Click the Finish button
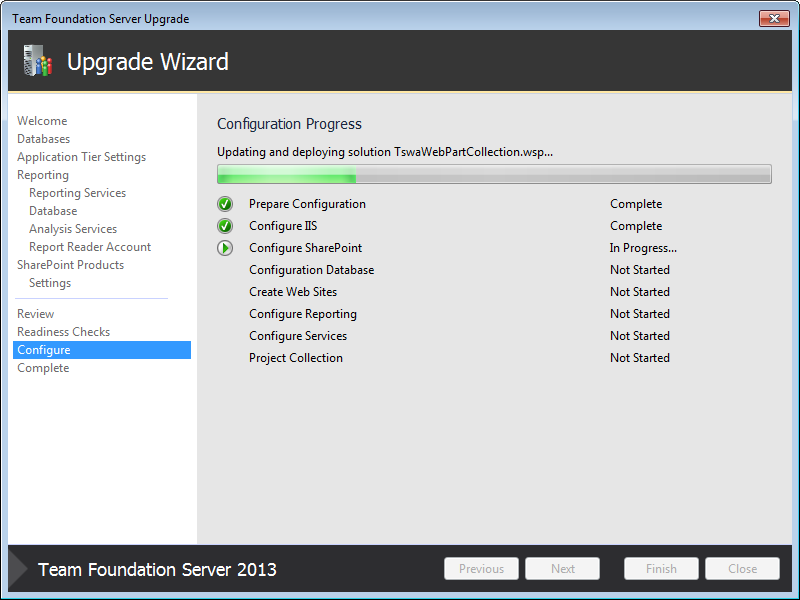800x600 pixels. (x=661, y=569)
